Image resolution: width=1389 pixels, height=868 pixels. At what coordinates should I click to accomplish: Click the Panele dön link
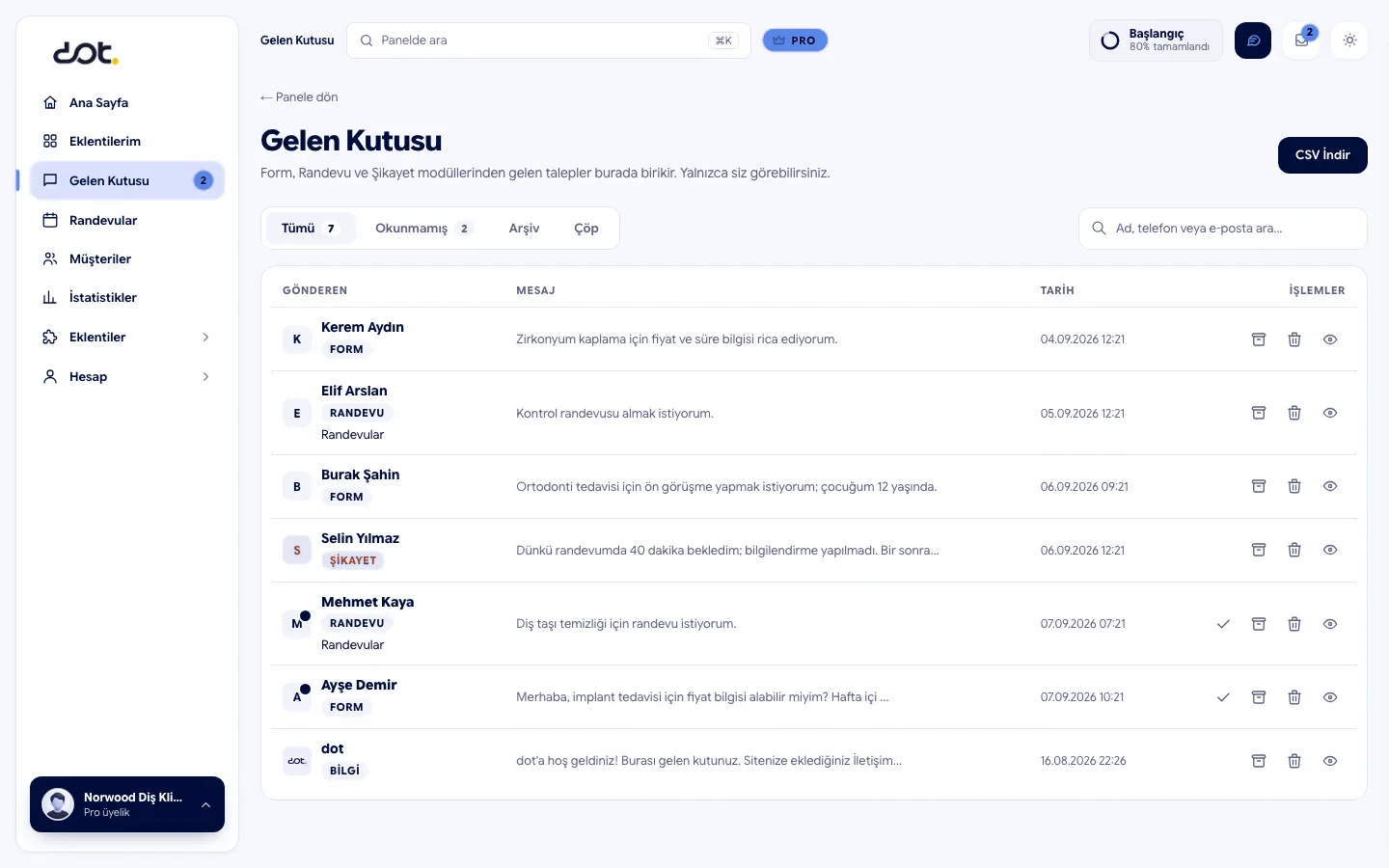299,97
